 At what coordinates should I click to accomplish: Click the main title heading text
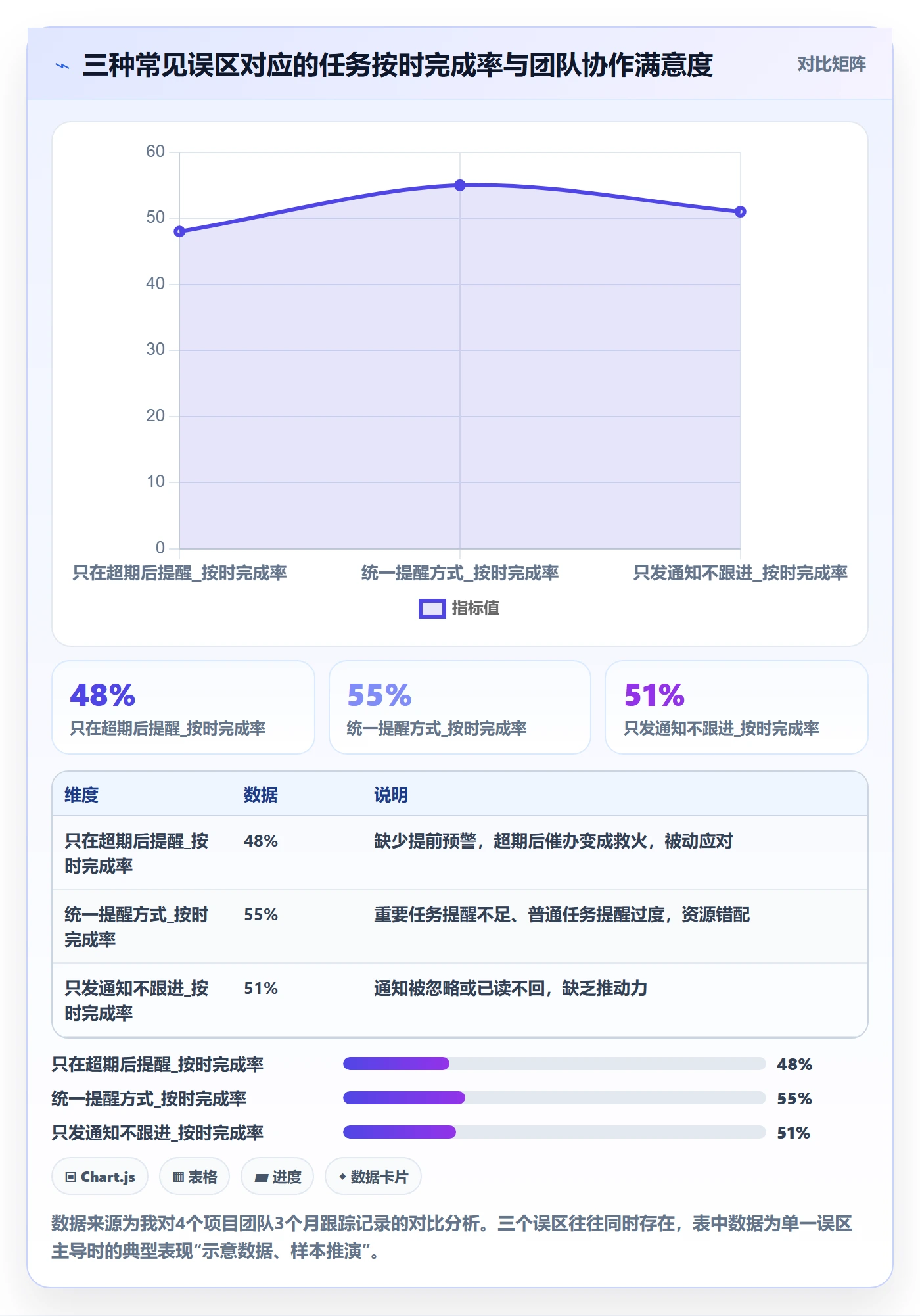[398, 65]
